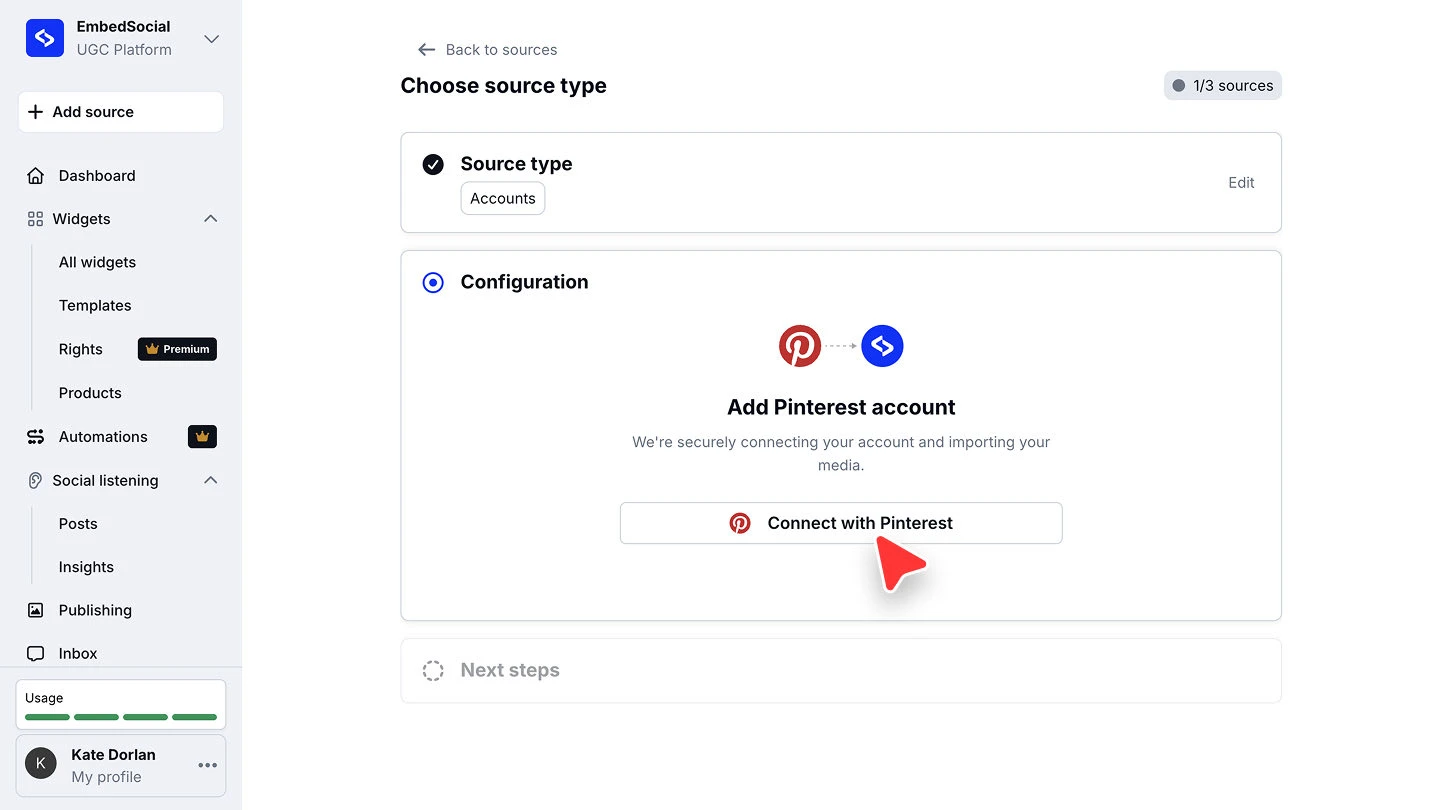This screenshot has width=1440, height=810.
Task: Click the plus icon in Add source
Action: point(35,112)
